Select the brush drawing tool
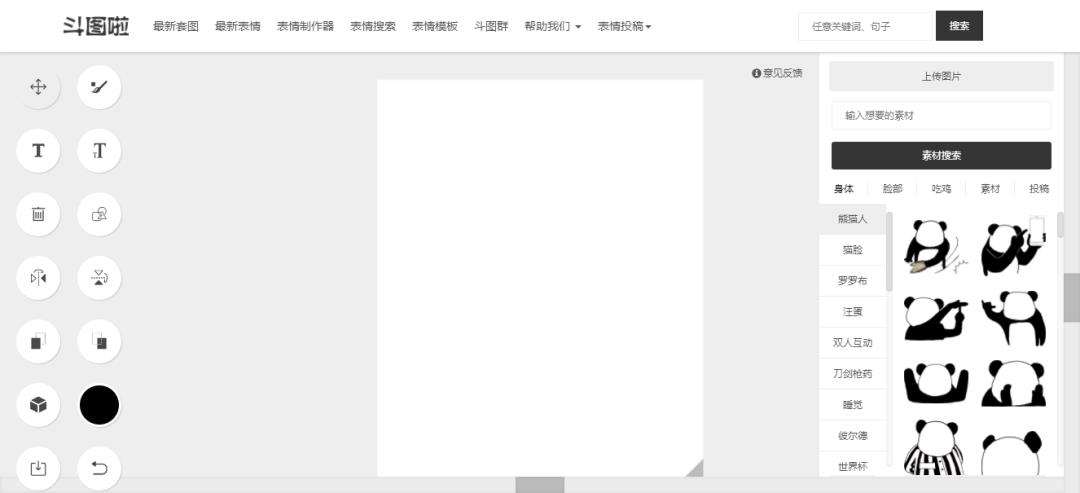This screenshot has height=493, width=1080. 99,87
